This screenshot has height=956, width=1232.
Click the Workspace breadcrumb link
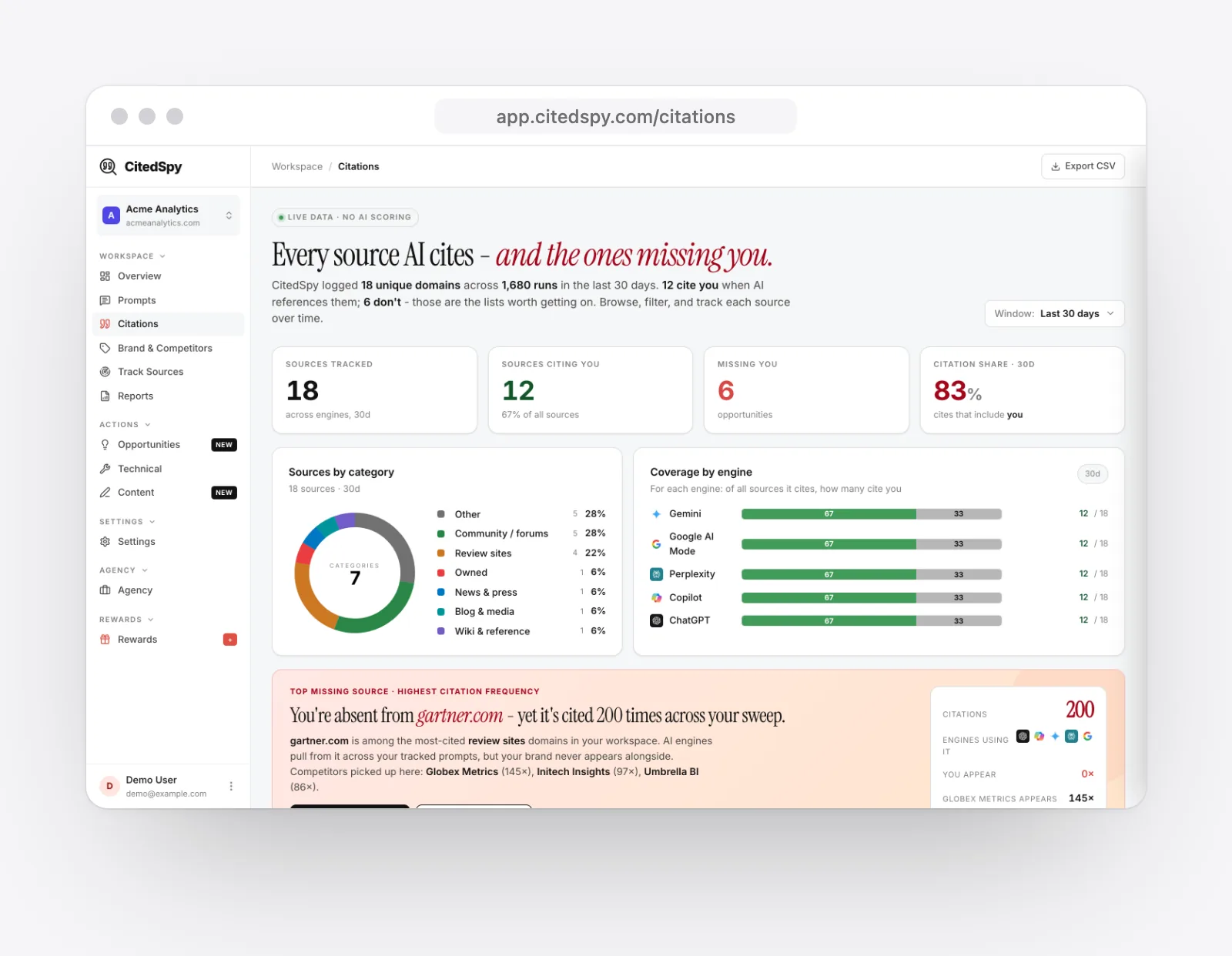(x=297, y=166)
